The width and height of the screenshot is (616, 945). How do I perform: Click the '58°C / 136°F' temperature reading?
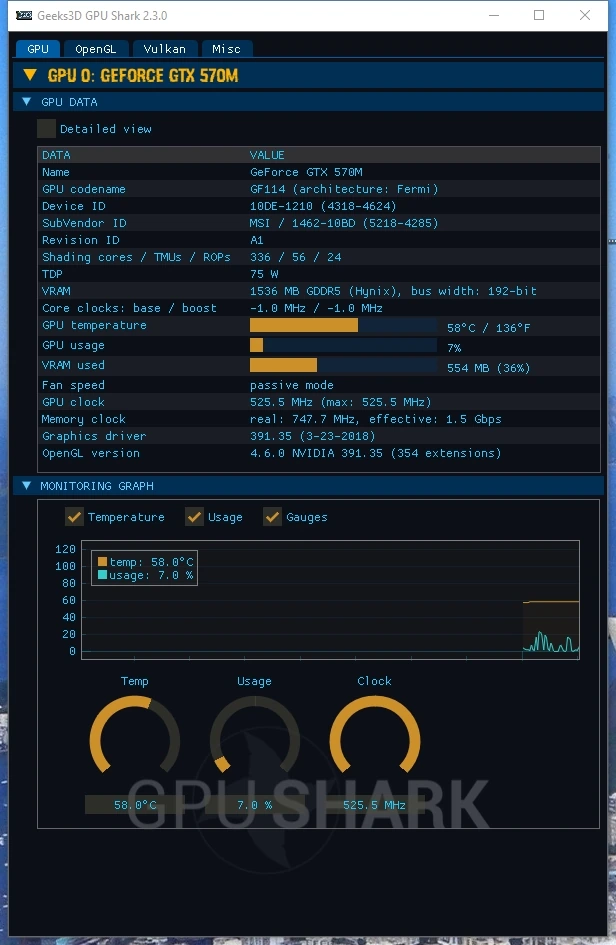pyautogui.click(x=488, y=328)
